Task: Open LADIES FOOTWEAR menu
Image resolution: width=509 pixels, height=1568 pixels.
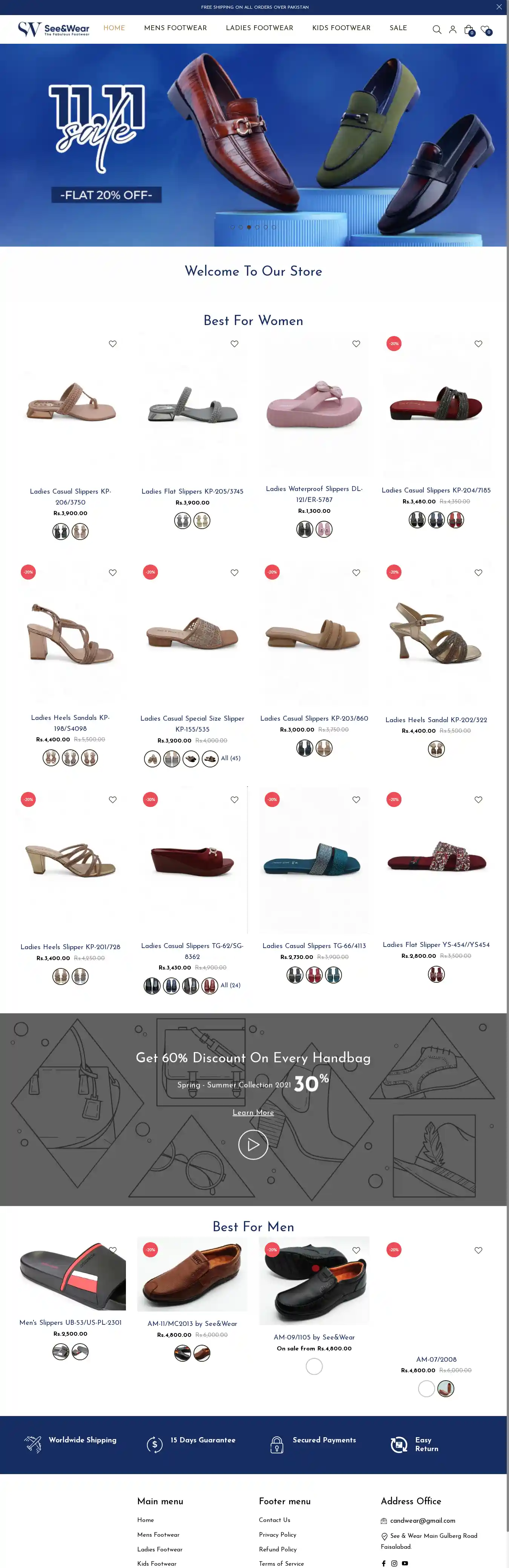Action: (x=259, y=28)
